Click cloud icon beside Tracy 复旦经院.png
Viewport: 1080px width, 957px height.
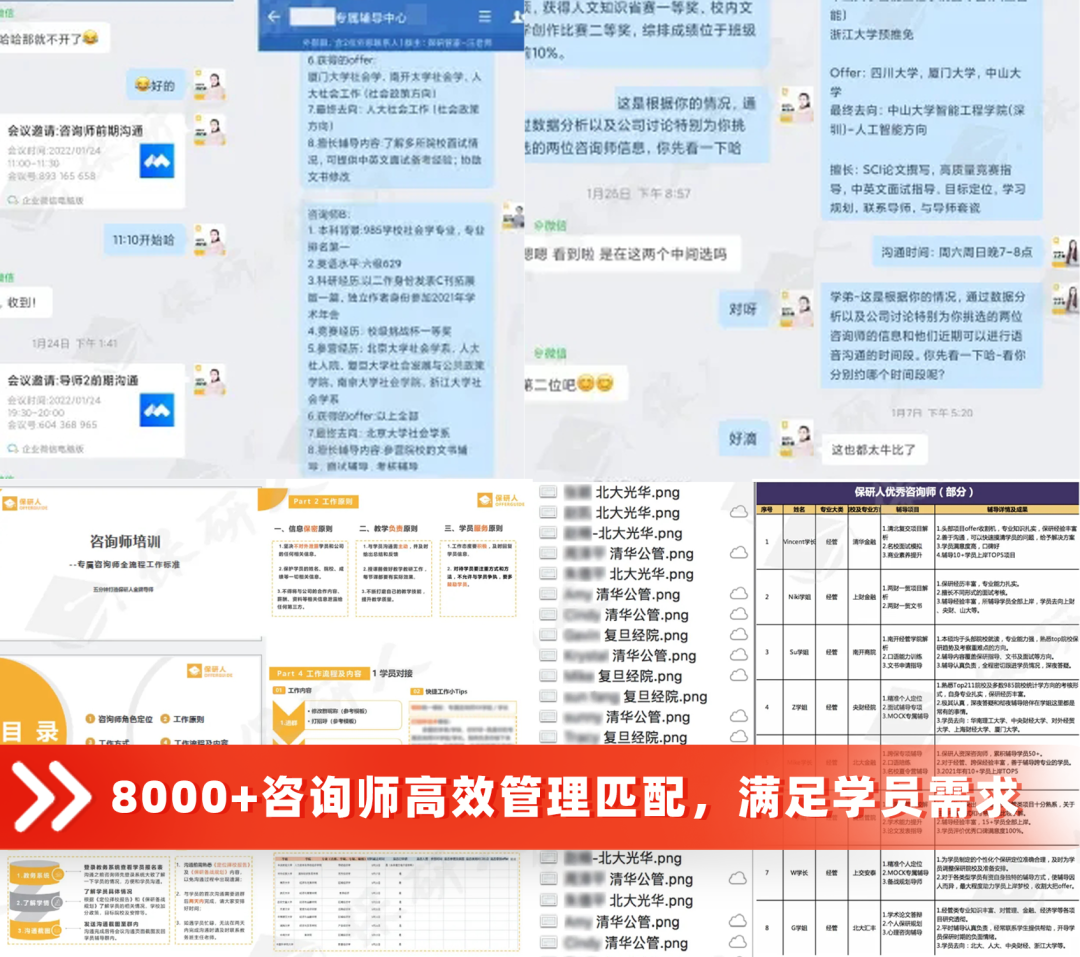click(738, 737)
